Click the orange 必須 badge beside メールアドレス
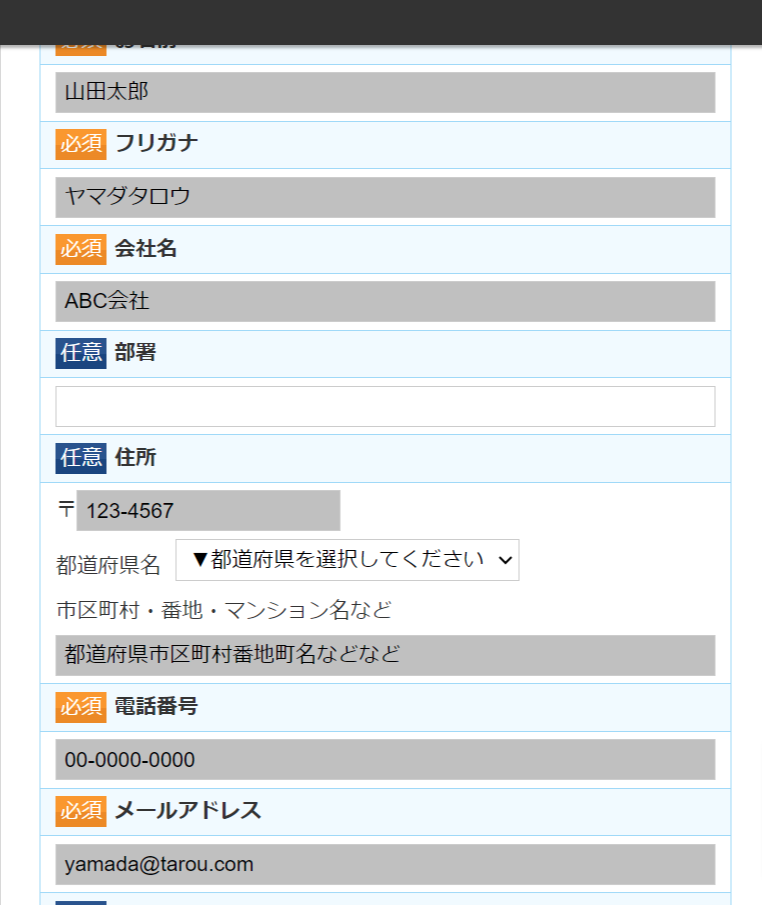762x905 pixels. click(81, 811)
